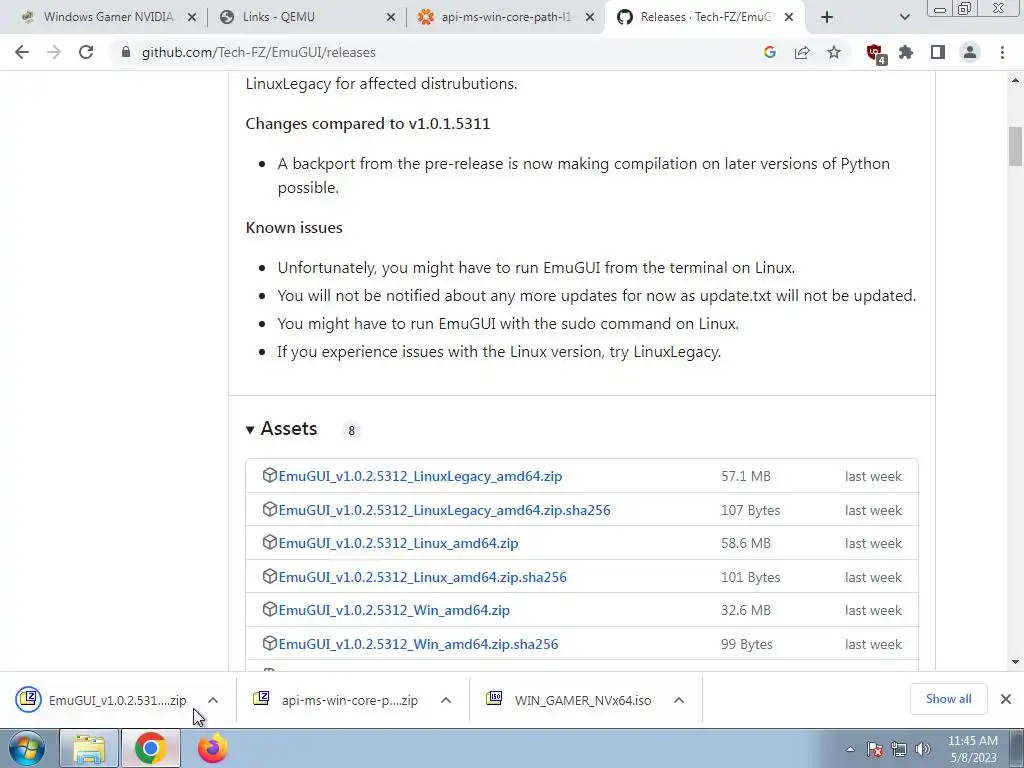Image resolution: width=1024 pixels, height=768 pixels.
Task: Reload the GitHub releases page
Action: coord(86,52)
